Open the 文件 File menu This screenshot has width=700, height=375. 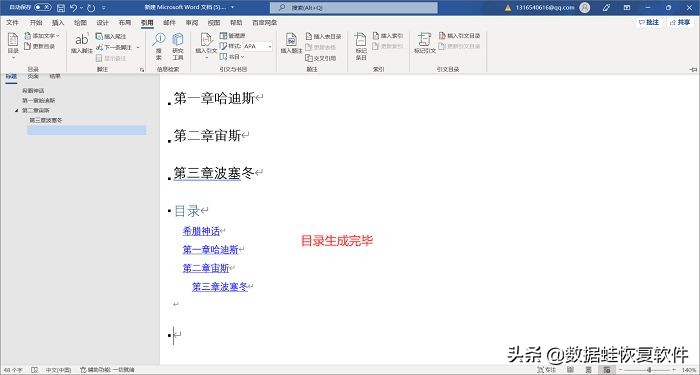pos(12,22)
